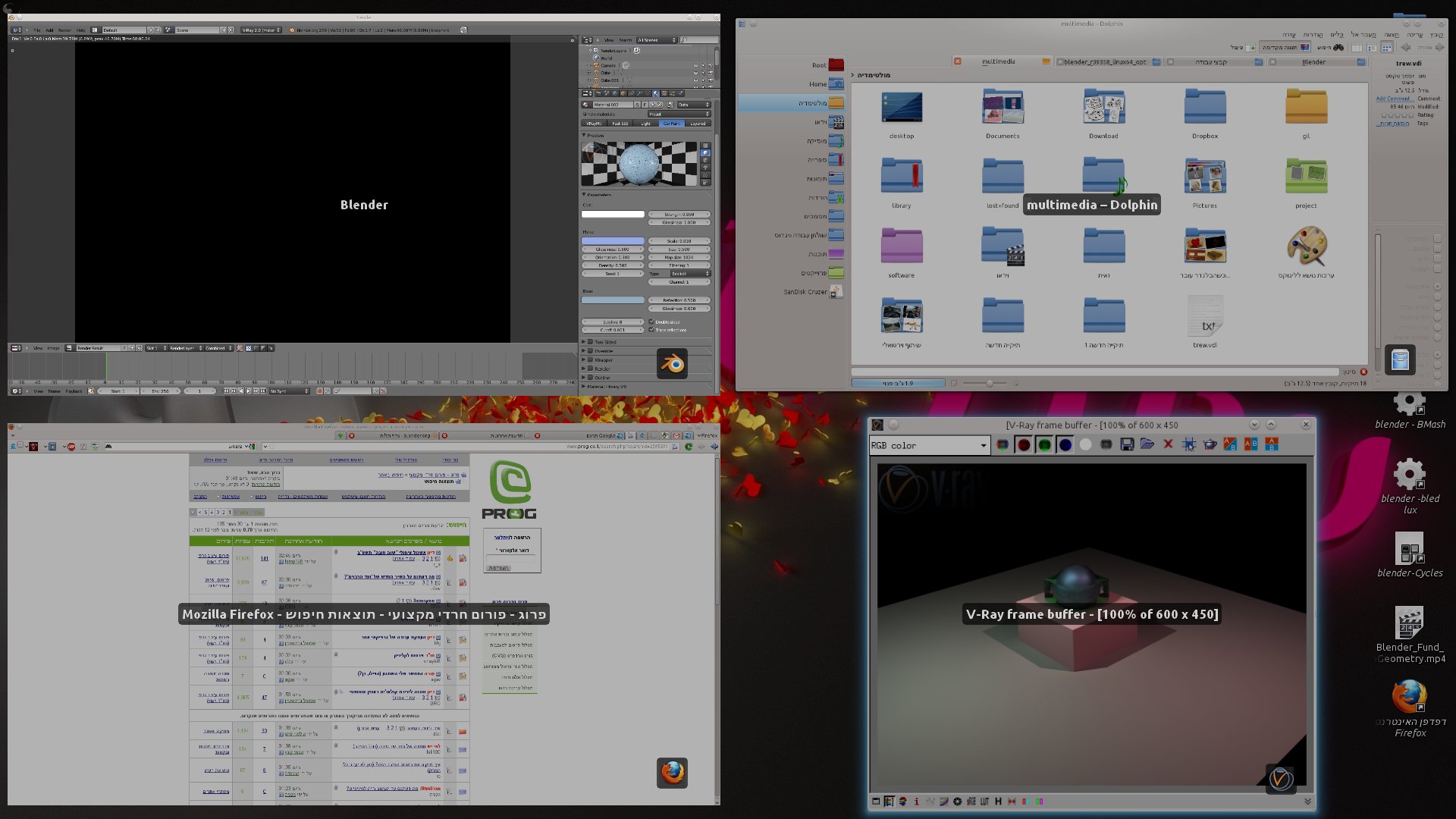Click the LUT icon in V-Ray bottom bar
The image size is (1456, 819).
985,802
